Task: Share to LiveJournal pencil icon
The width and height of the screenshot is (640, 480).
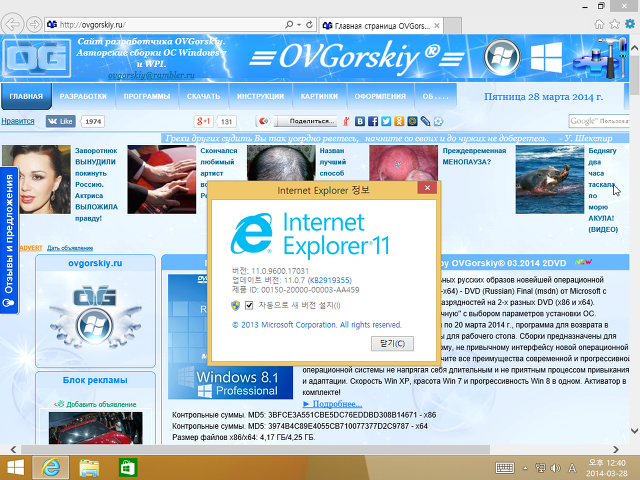Action: 425,121
